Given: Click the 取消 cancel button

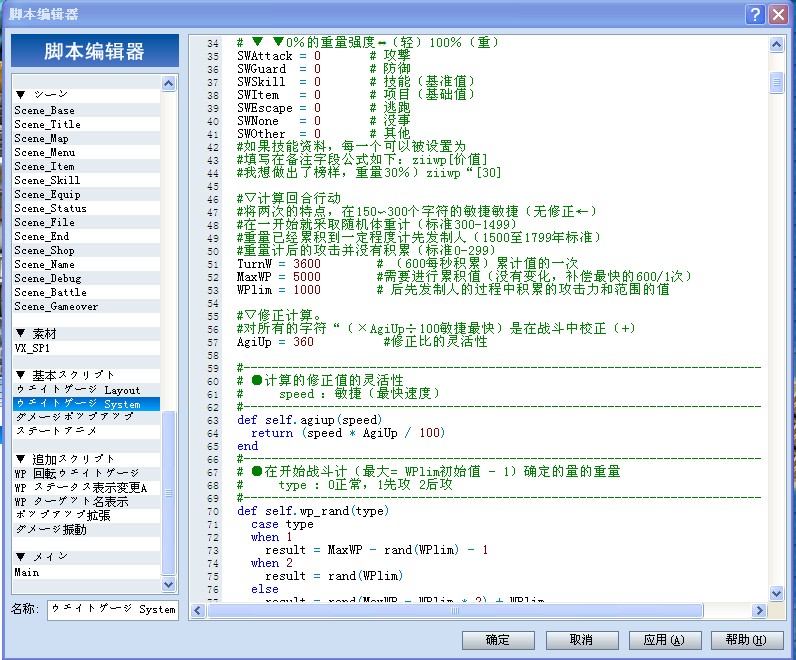Looking at the screenshot, I should point(582,640).
